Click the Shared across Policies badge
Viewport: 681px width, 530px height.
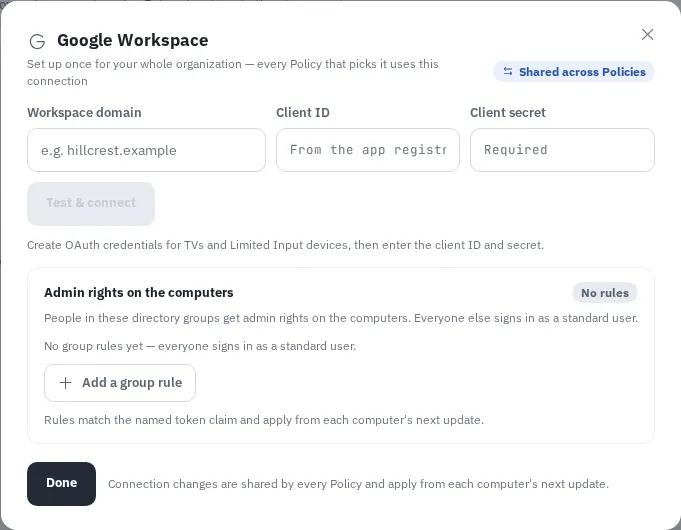[x=574, y=72]
